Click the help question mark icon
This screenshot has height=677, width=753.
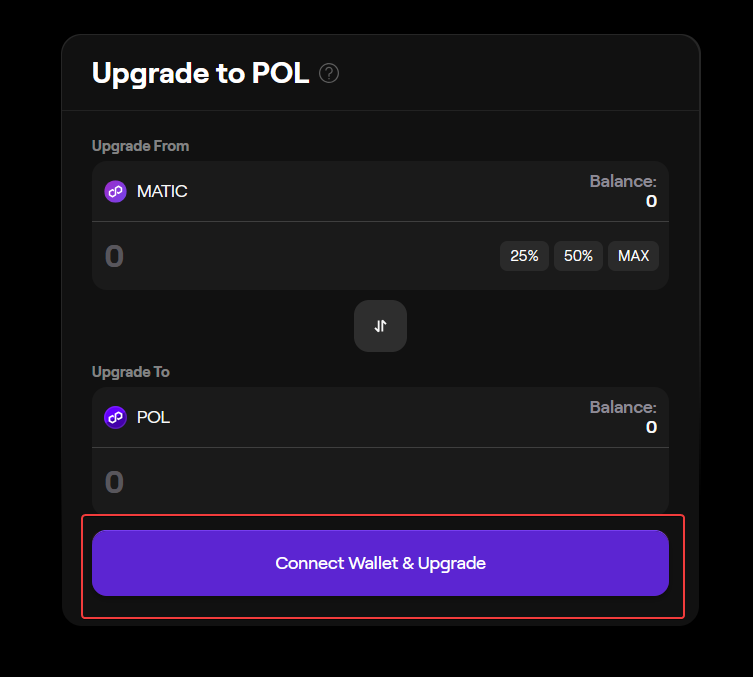329,73
